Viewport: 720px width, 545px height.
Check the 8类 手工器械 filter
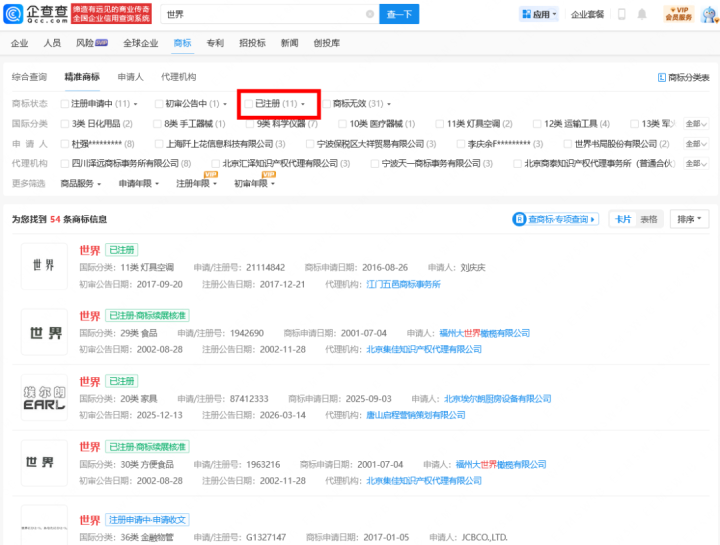point(157,124)
